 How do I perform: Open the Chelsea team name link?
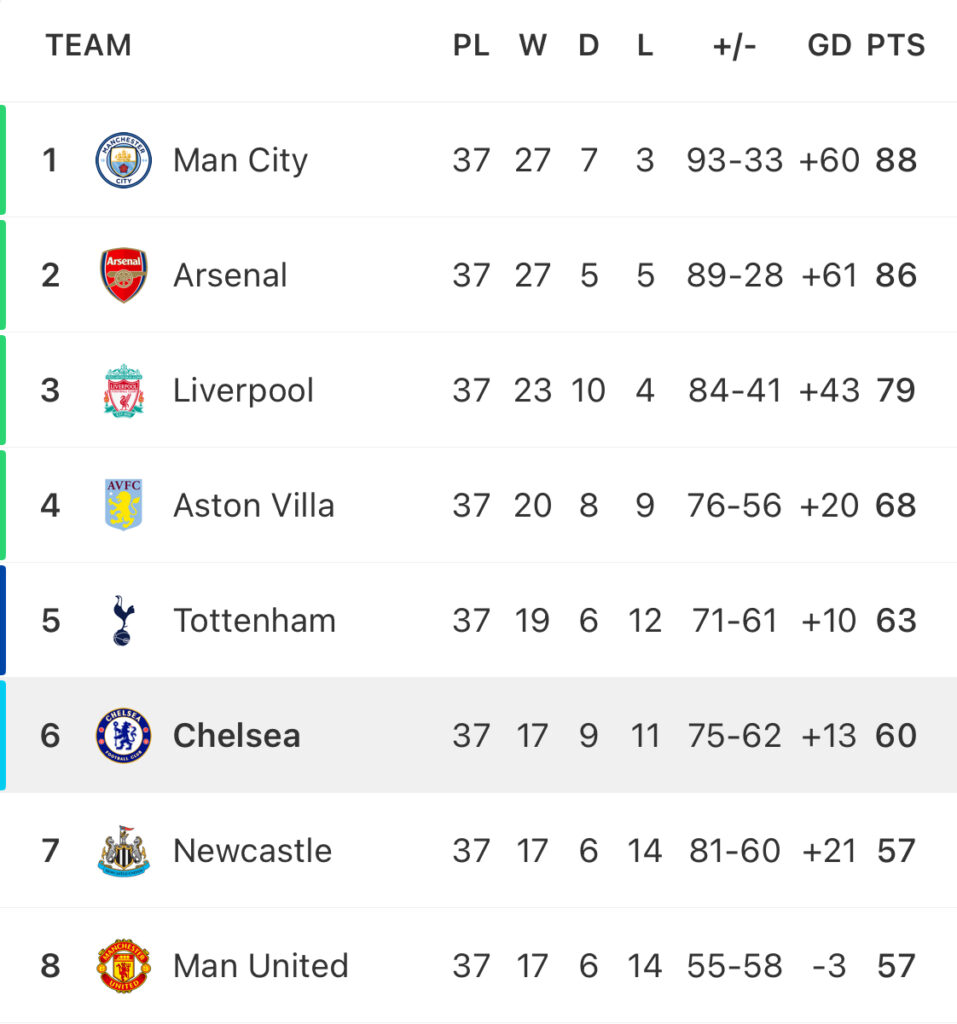click(236, 735)
